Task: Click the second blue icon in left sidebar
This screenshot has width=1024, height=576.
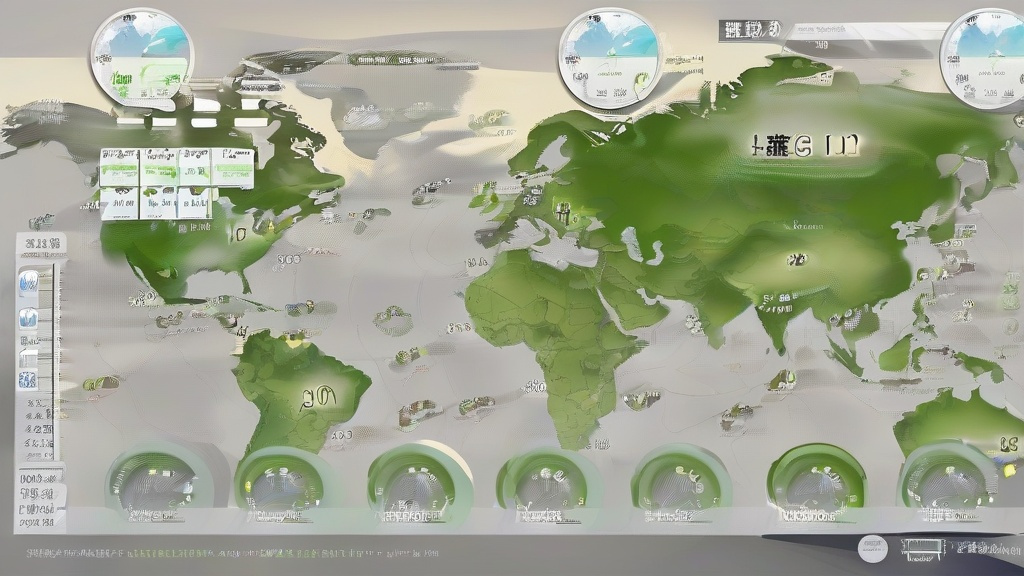Action: click(29, 318)
